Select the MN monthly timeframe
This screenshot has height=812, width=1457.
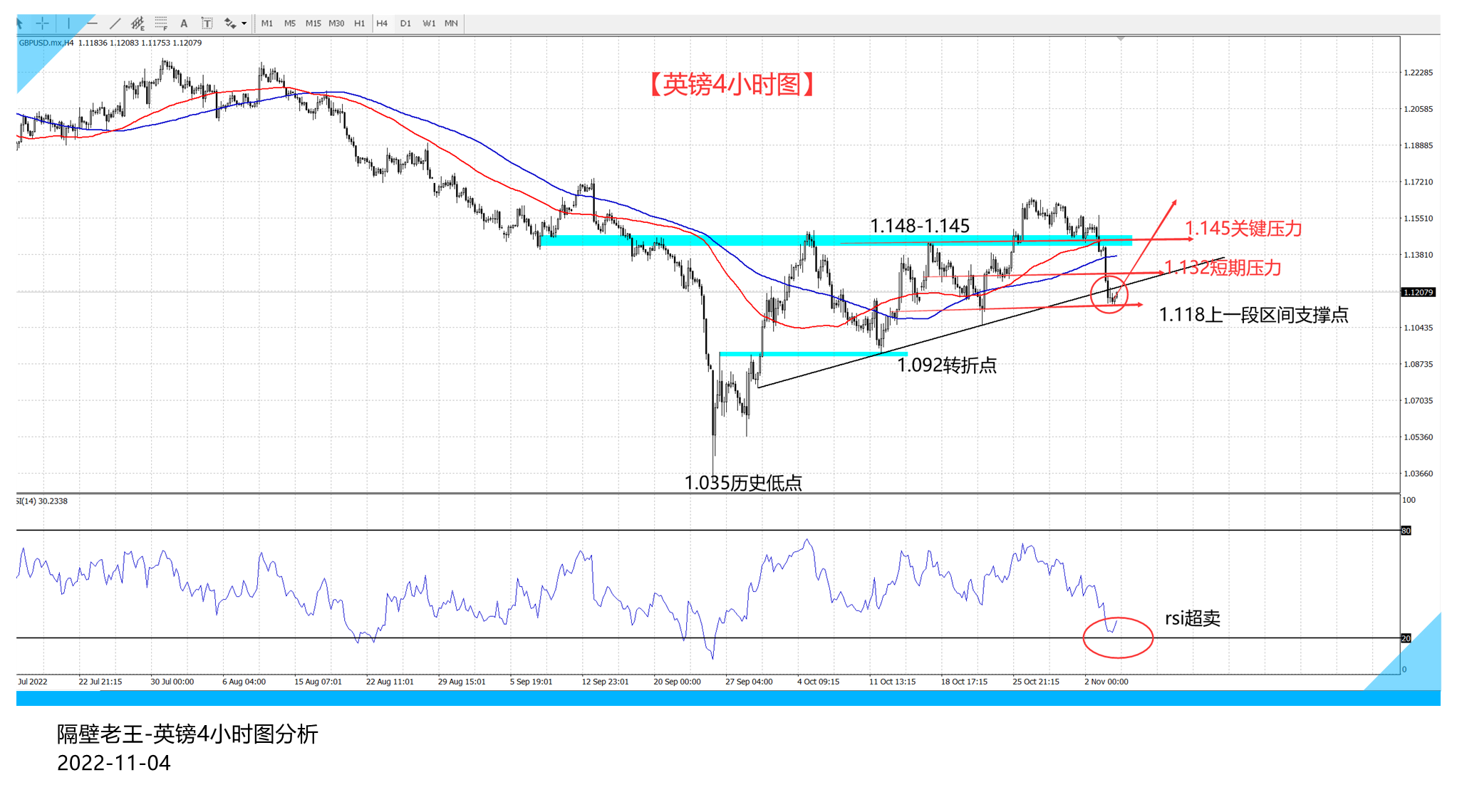[x=451, y=24]
